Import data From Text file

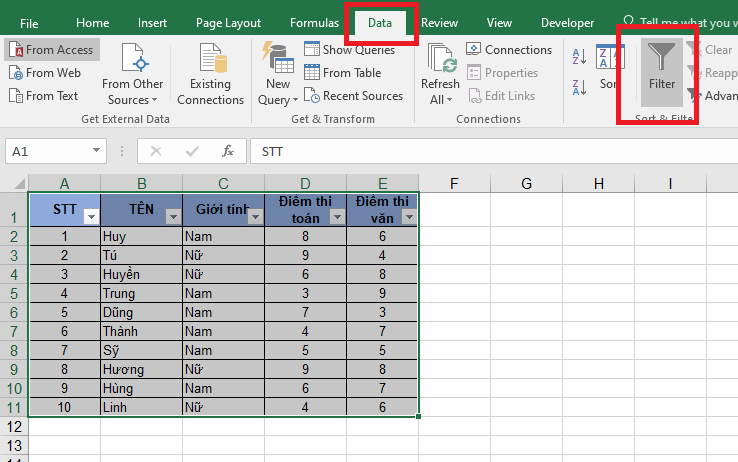click(44, 96)
